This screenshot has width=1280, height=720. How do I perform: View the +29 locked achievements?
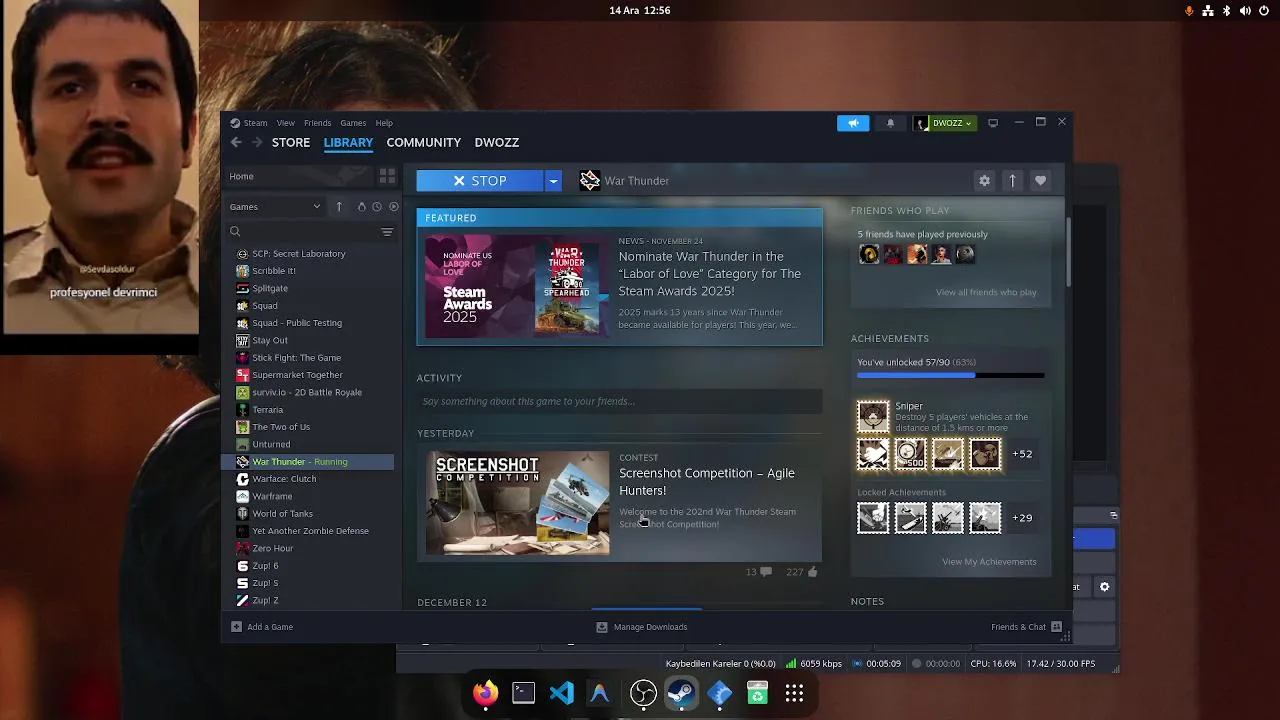click(1022, 518)
